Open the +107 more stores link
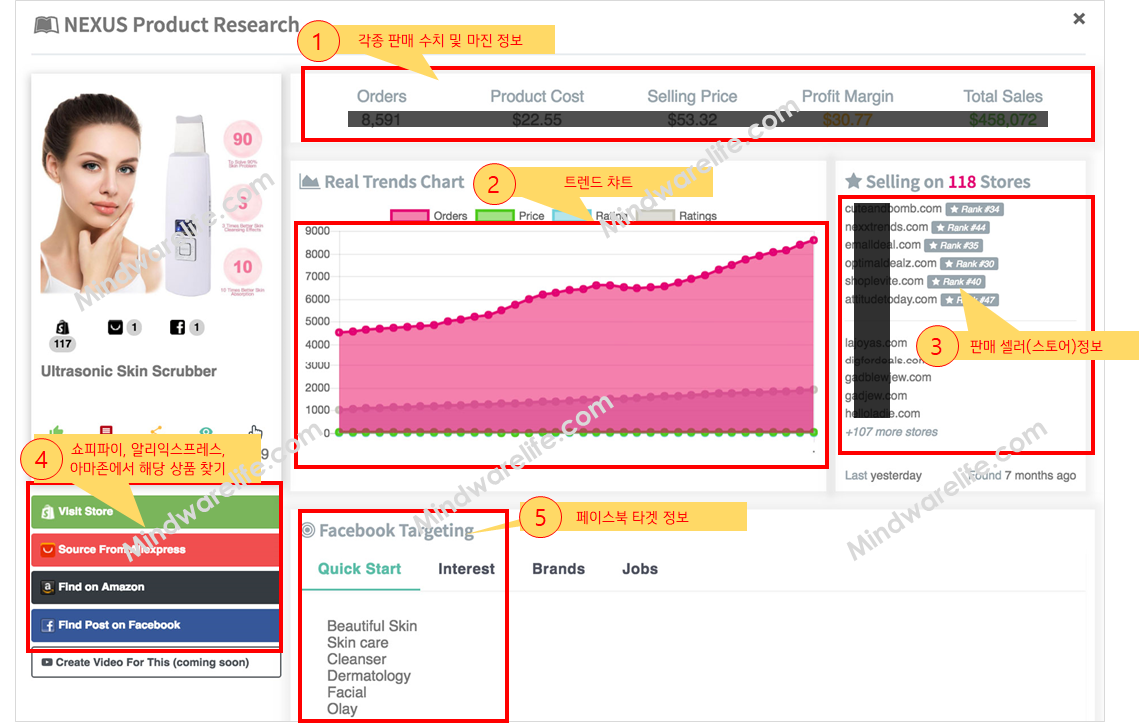Image resolution: width=1139 pixels, height=723 pixels. 891,432
